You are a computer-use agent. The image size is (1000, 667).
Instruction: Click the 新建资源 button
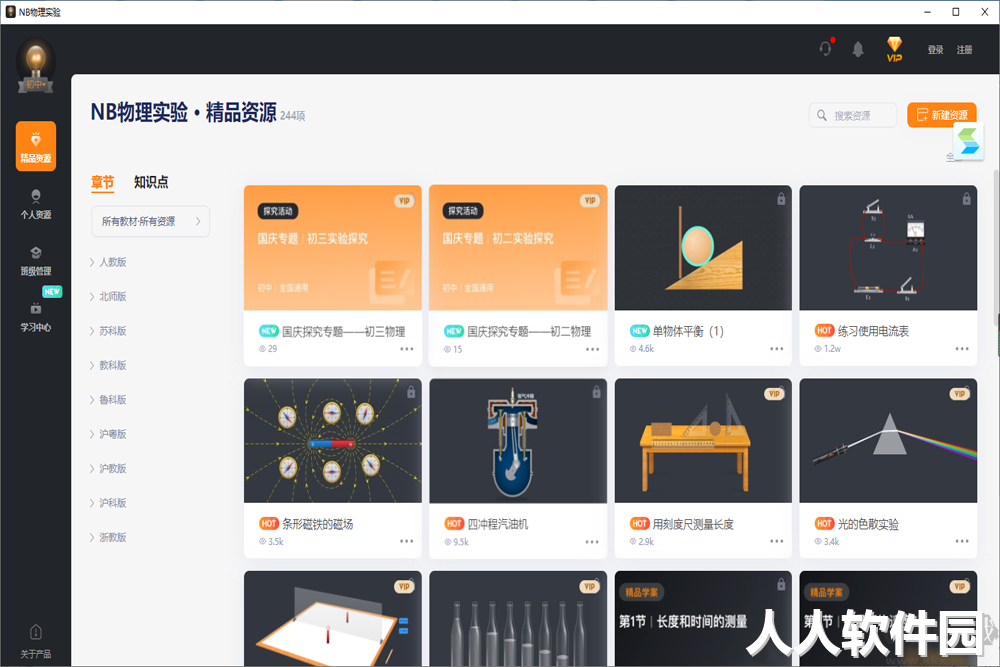(942, 115)
